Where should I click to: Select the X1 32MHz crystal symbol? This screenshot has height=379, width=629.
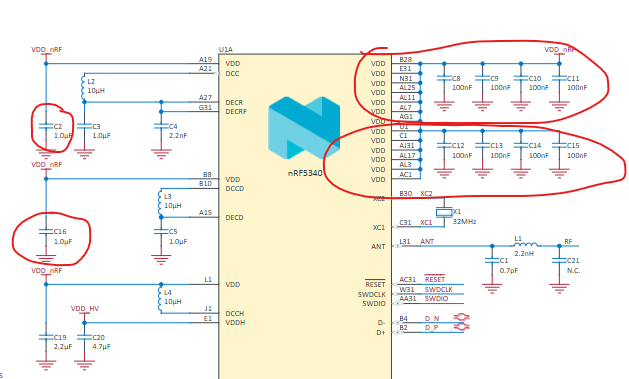coord(444,213)
